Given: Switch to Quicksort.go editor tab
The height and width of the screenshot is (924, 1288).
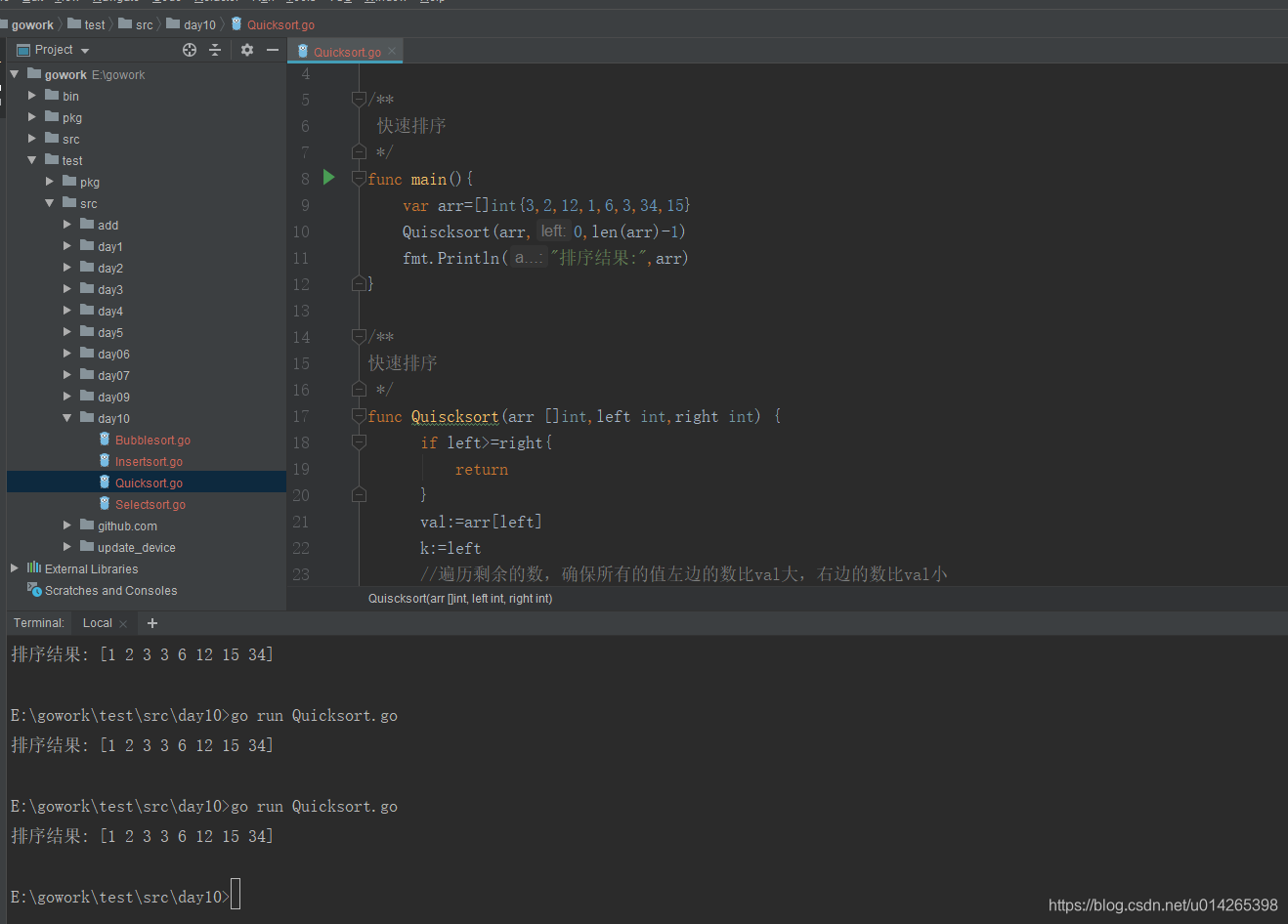Looking at the screenshot, I should [347, 52].
